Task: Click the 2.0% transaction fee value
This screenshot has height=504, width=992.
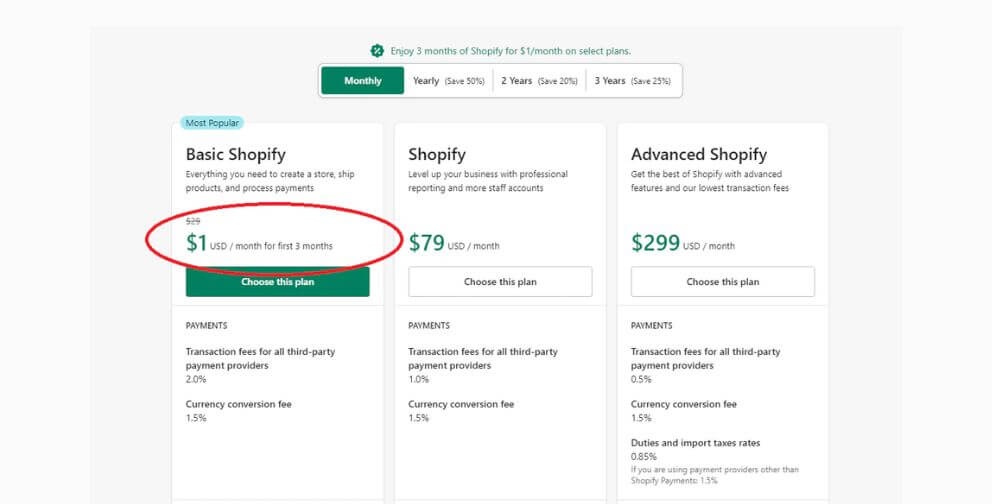Action: click(196, 379)
